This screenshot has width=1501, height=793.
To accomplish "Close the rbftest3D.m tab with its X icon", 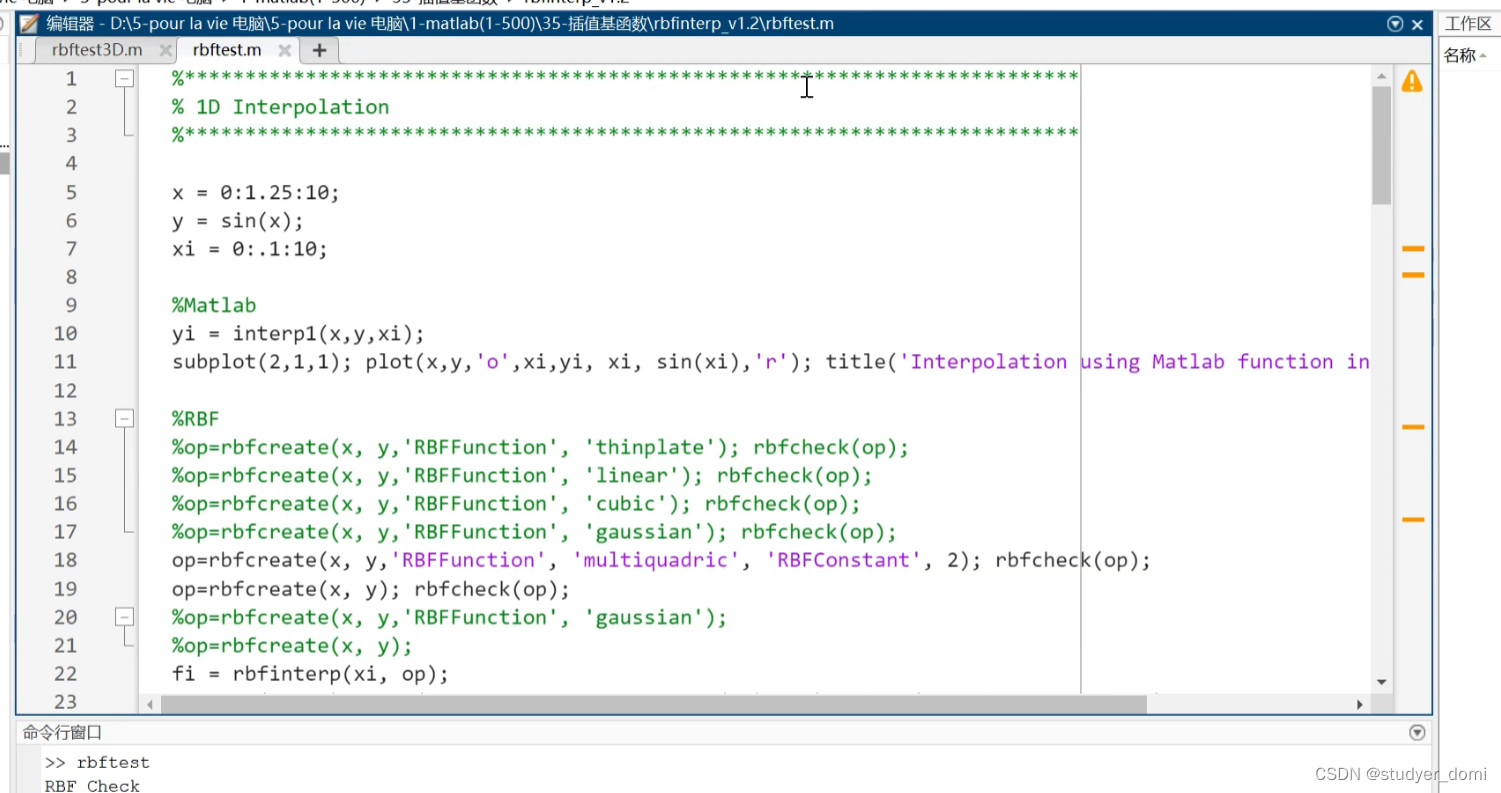I will pyautogui.click(x=165, y=49).
